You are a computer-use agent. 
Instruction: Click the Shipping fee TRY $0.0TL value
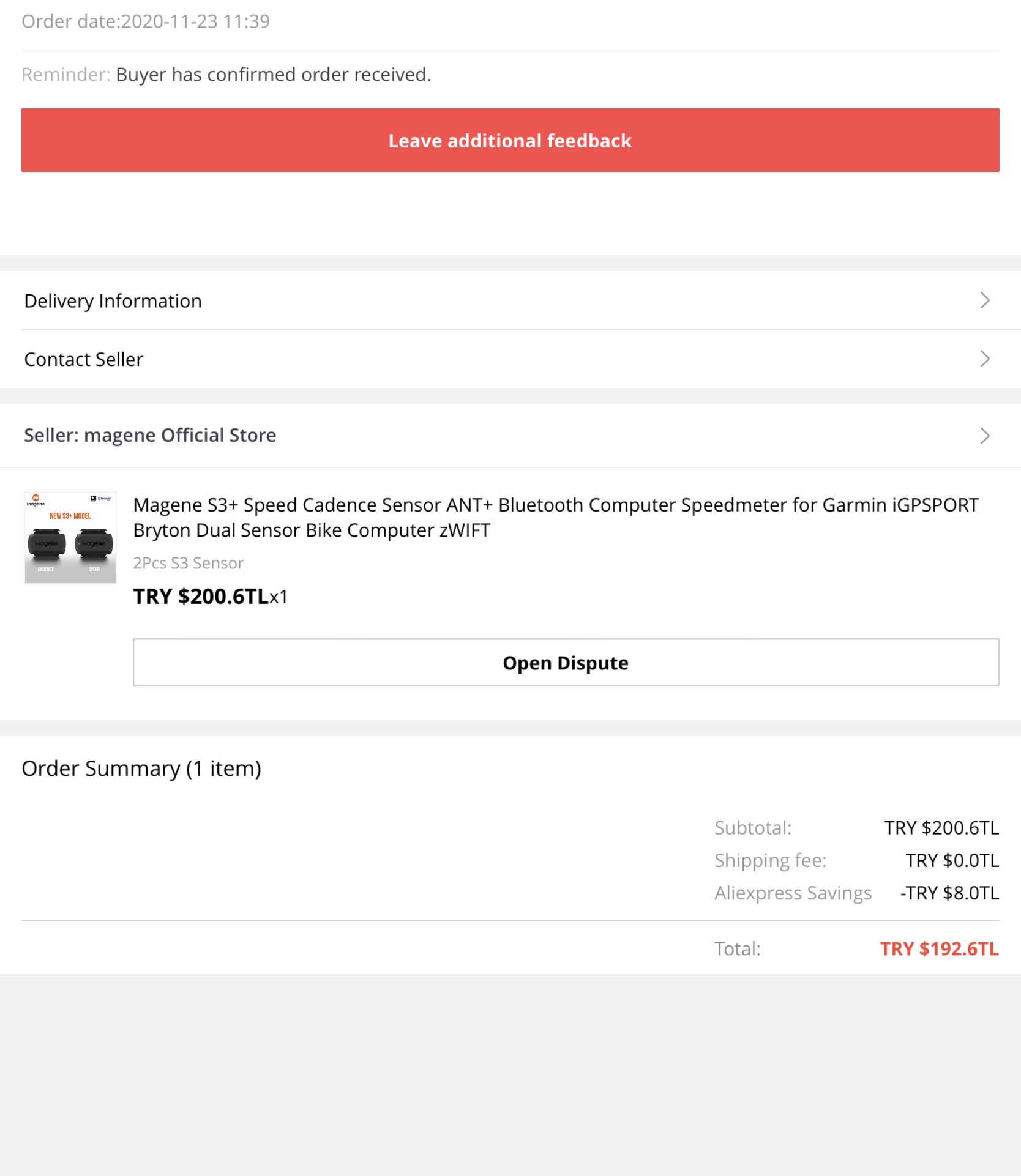pyautogui.click(x=952, y=861)
